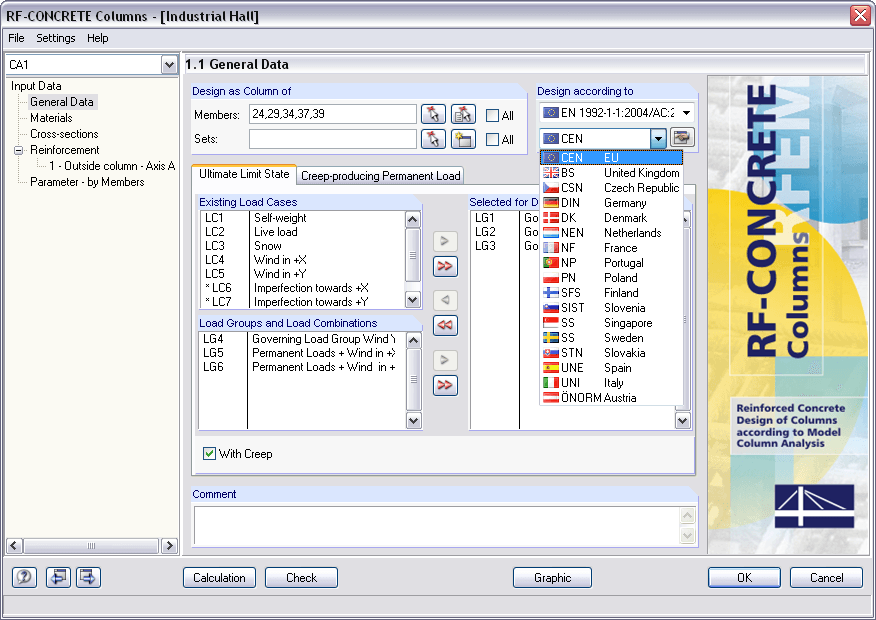This screenshot has height=620, width=876.
Task: Add selected load group with lower right arrow
Action: (x=445, y=360)
